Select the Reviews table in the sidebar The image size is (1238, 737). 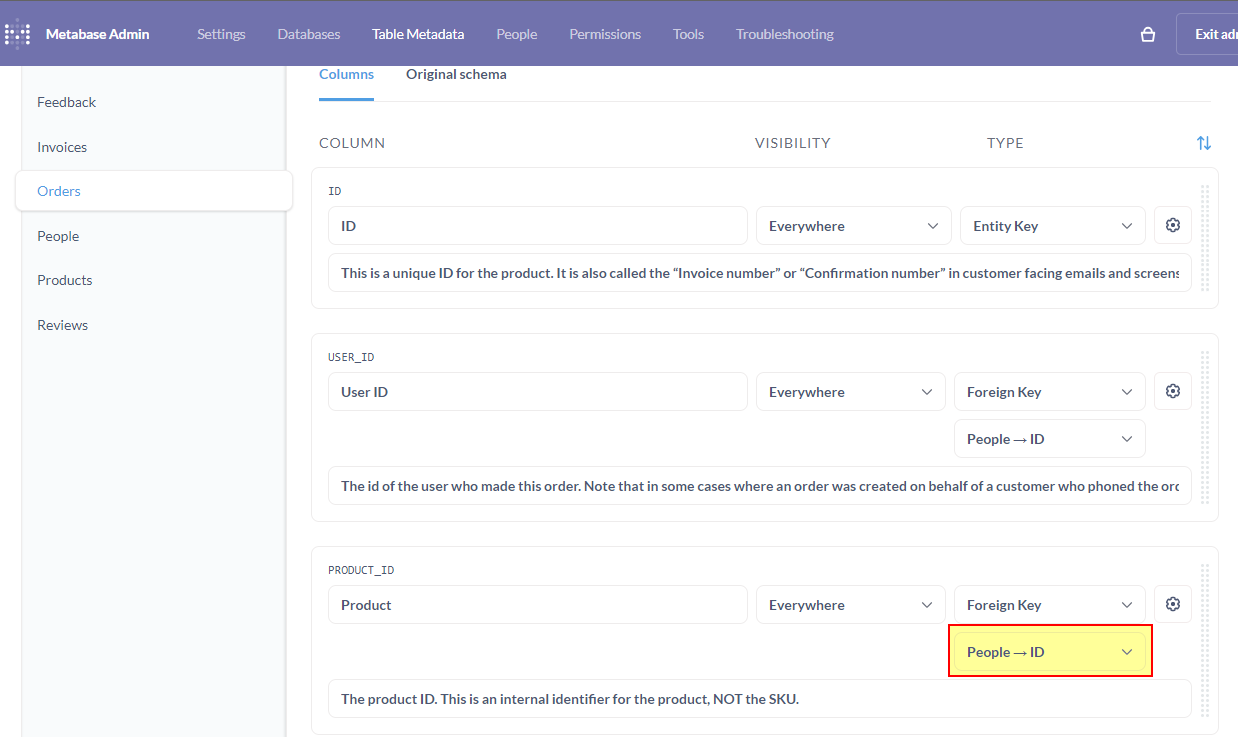click(62, 324)
